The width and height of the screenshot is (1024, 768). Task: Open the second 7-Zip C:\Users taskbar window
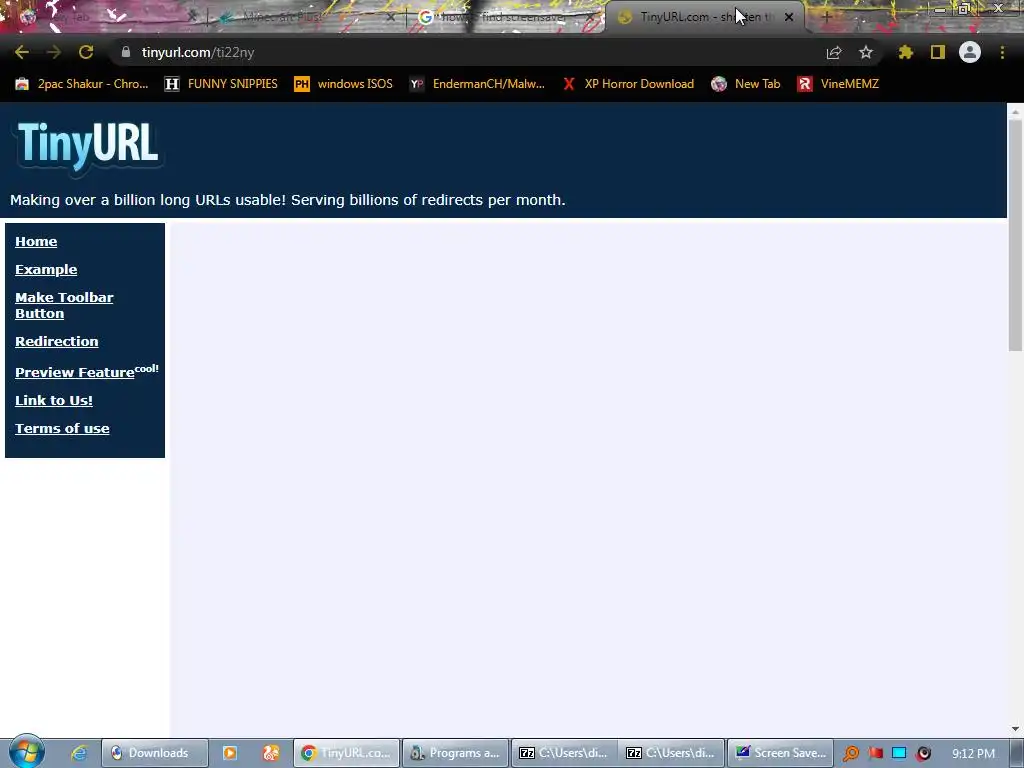pos(671,753)
